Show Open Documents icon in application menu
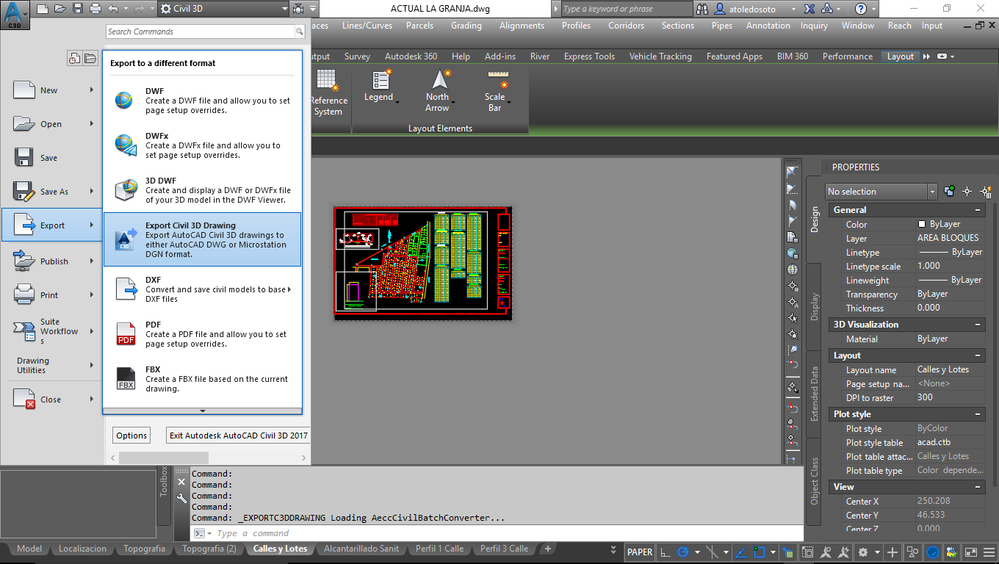The image size is (999, 564). tap(90, 59)
